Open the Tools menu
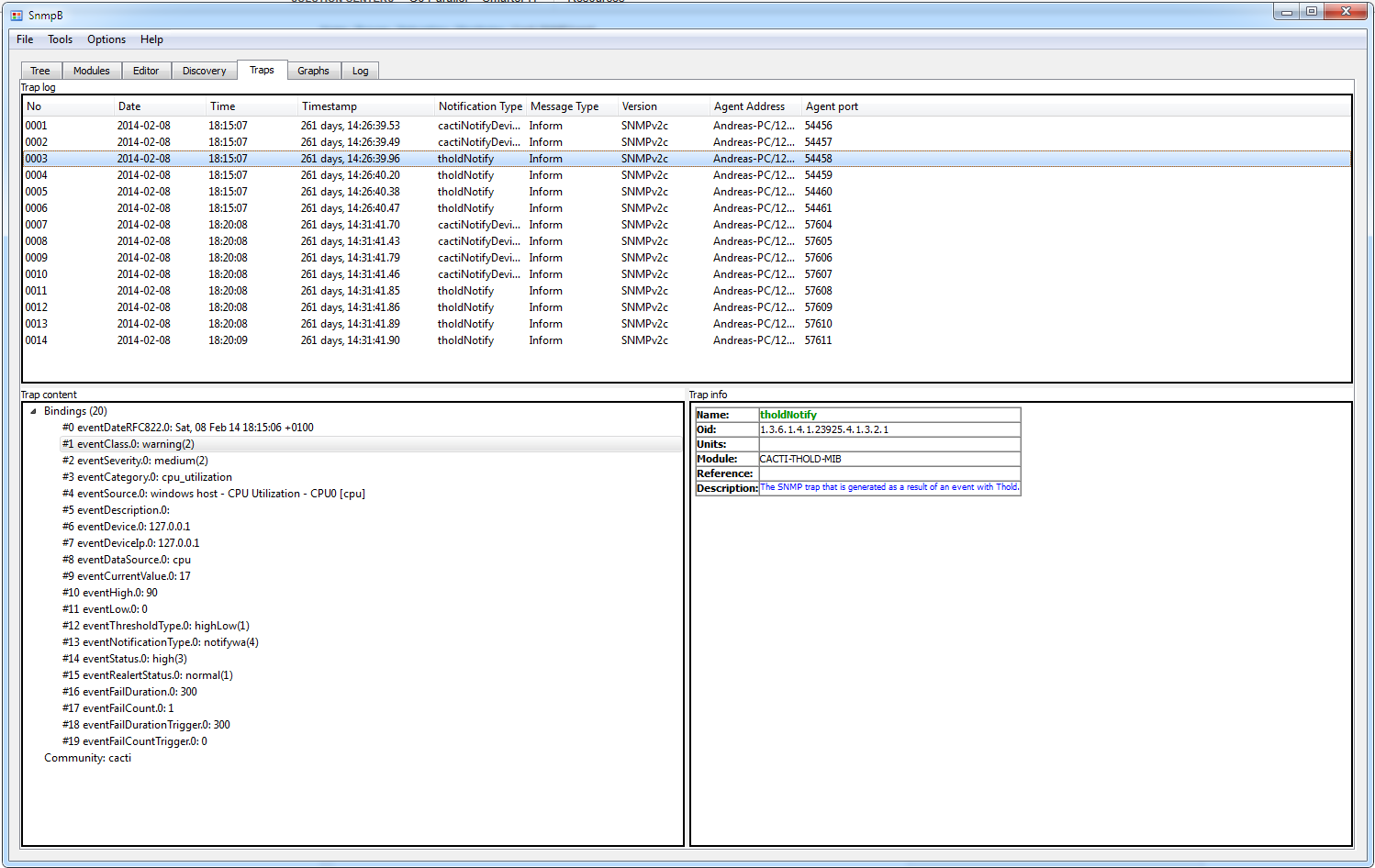This screenshot has height=868, width=1375. [60, 39]
